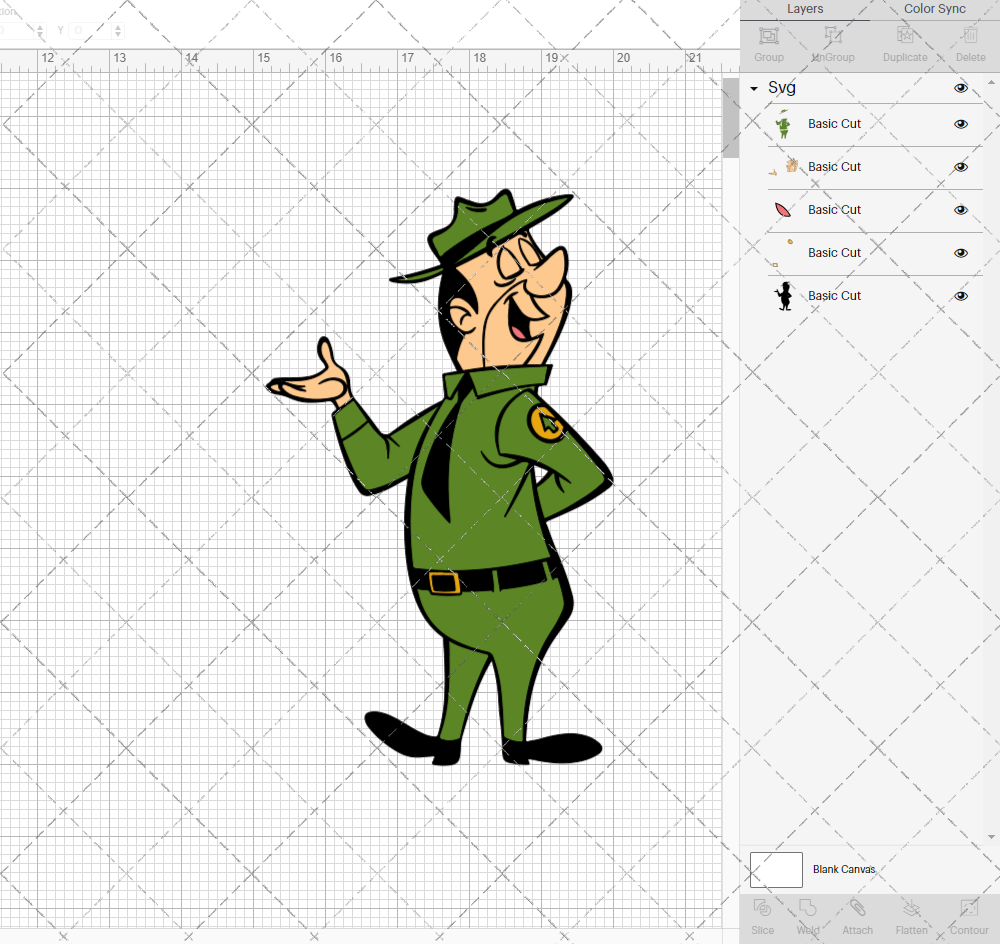Click the Delete trash icon
The height and width of the screenshot is (944, 1000).
(x=970, y=35)
